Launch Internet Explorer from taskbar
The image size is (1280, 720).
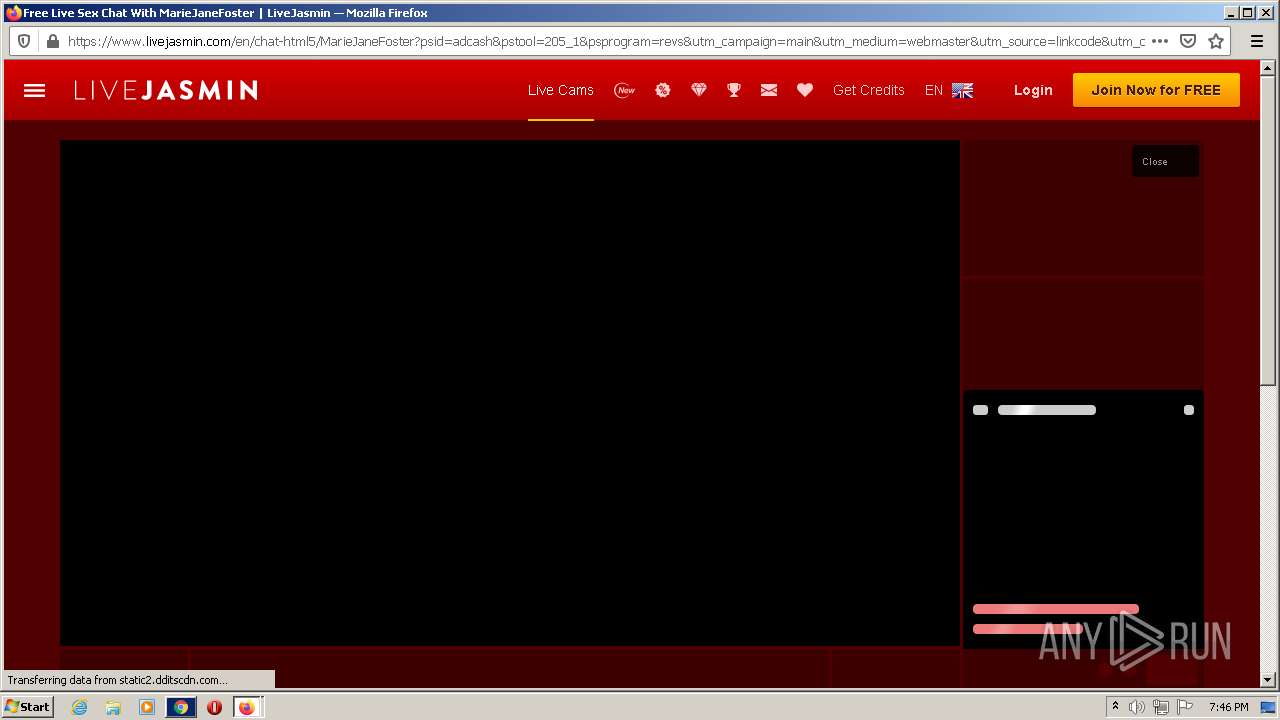(80, 707)
